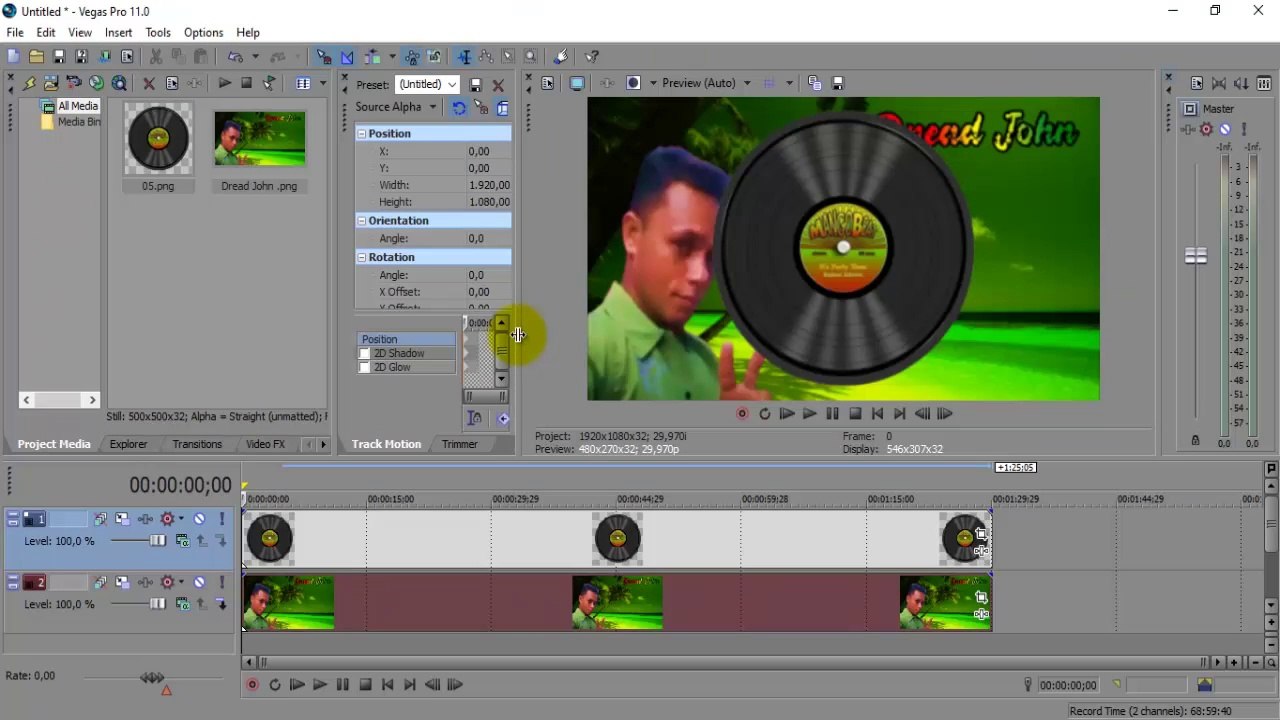The width and height of the screenshot is (1280, 720).
Task: Click the Cut scissors icon in the toolbar
Action: pos(155,57)
